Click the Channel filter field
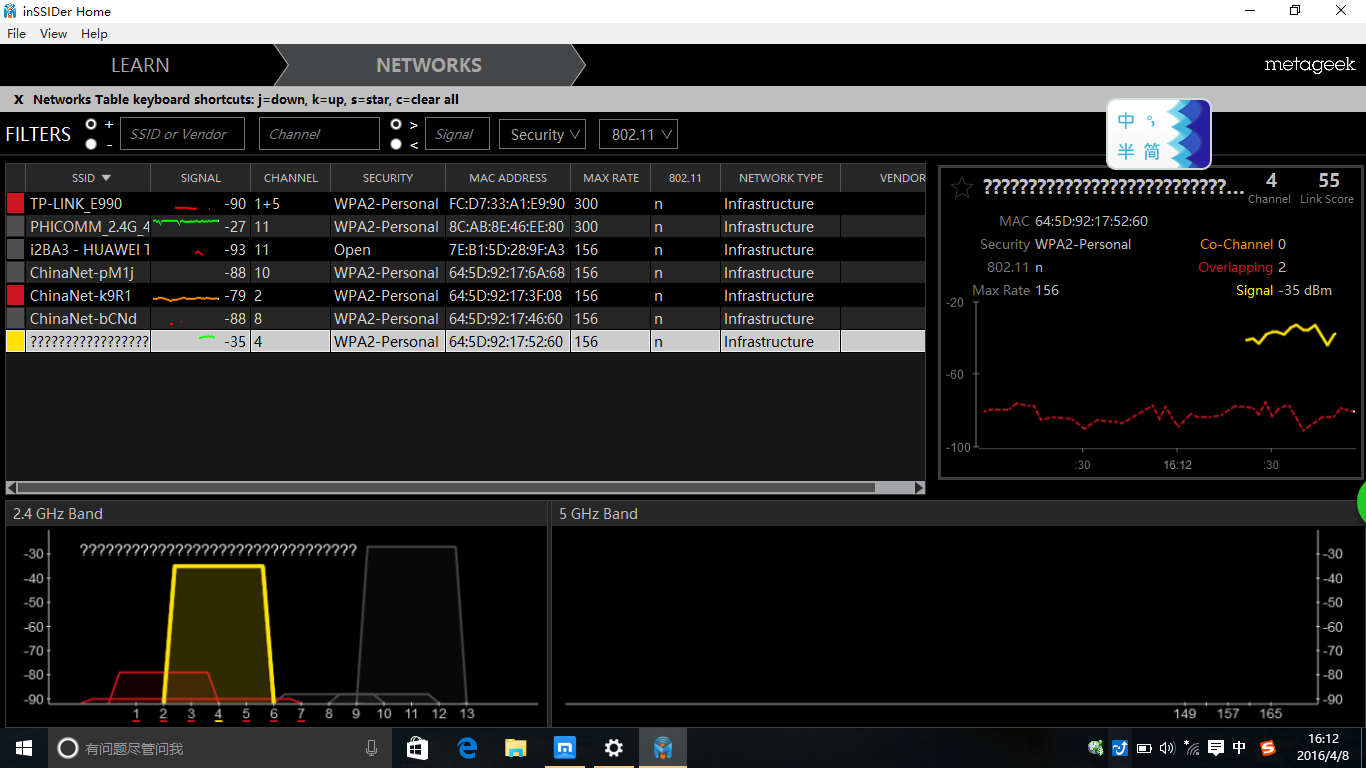1366x768 pixels. 319,134
